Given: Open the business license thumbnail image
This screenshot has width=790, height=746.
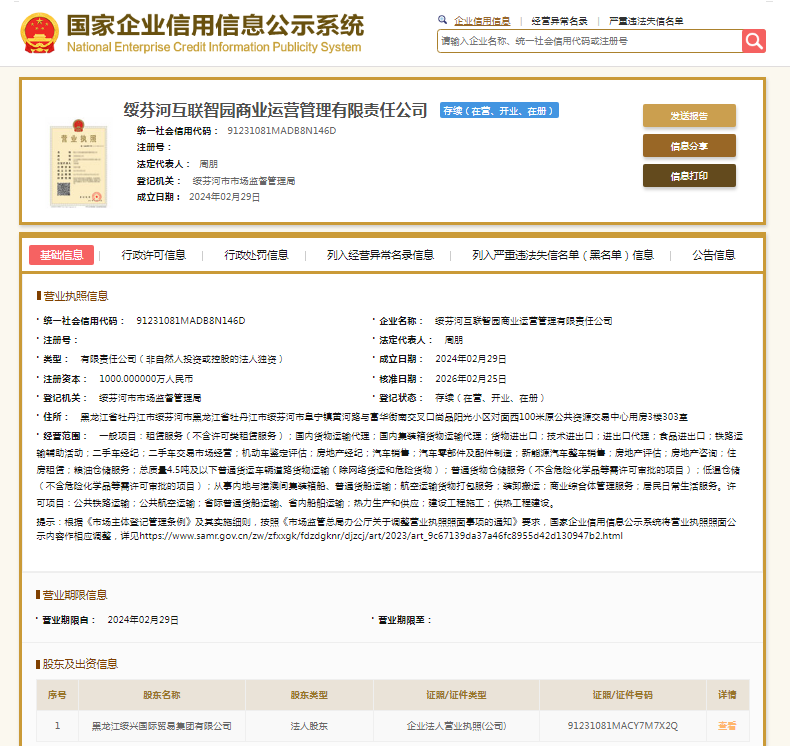Looking at the screenshot, I should point(78,165).
